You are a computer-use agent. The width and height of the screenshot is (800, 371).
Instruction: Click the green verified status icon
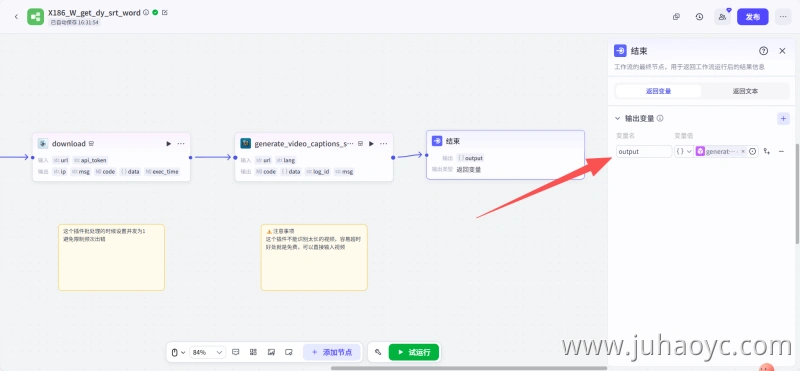click(x=155, y=12)
